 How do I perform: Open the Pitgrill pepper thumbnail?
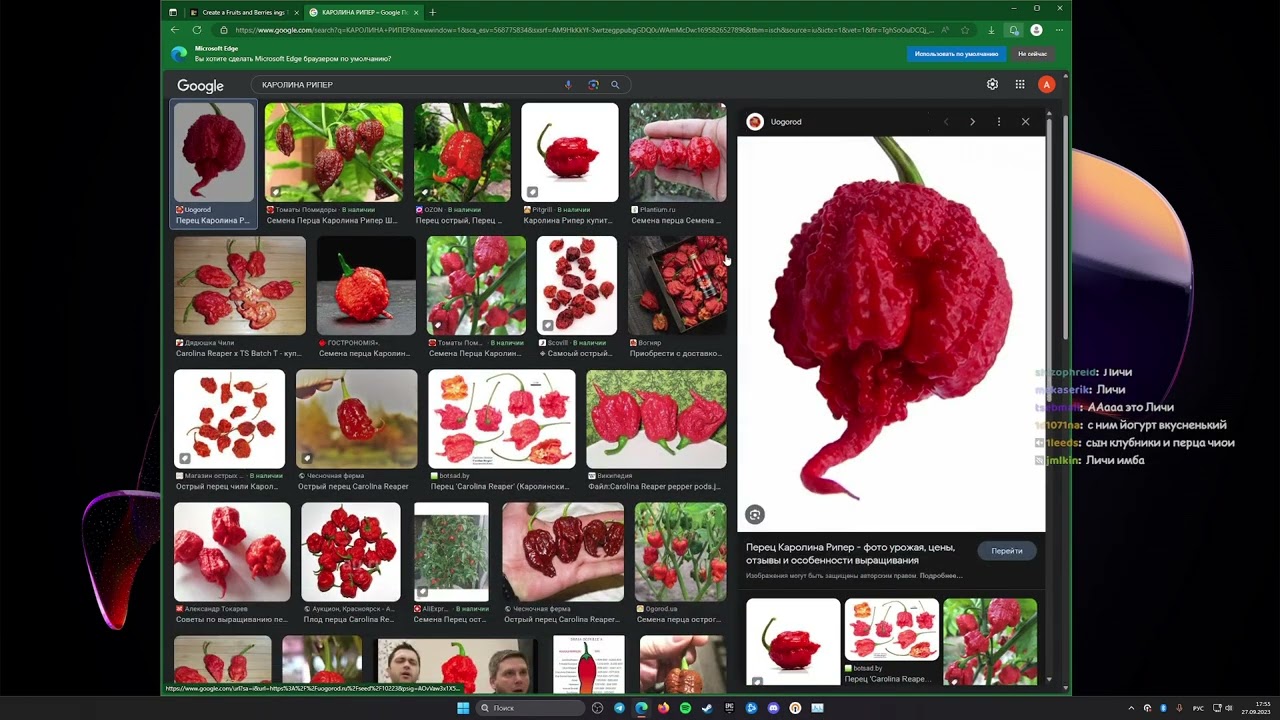click(x=570, y=152)
